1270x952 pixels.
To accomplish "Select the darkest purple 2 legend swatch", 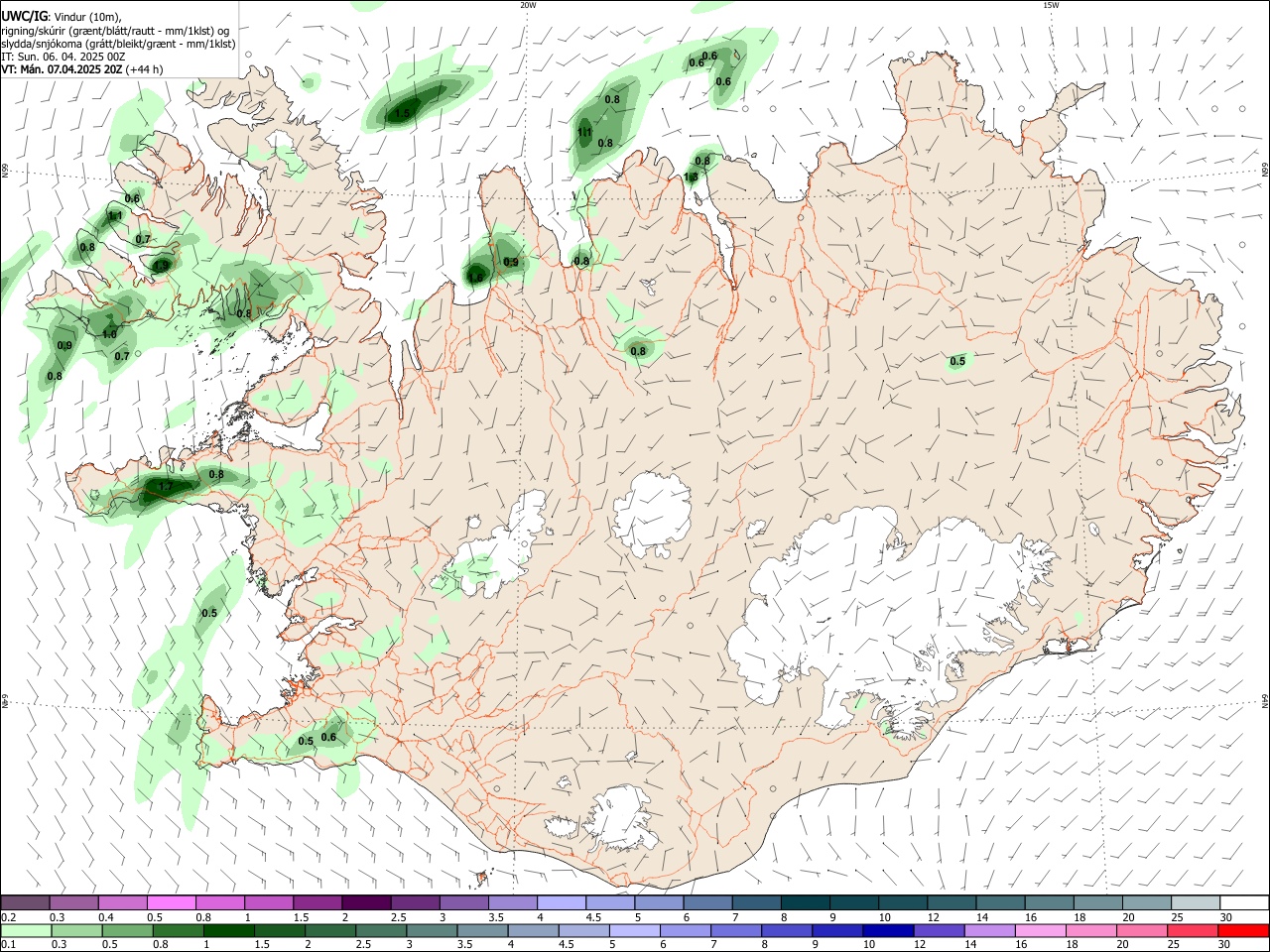I will [x=366, y=902].
